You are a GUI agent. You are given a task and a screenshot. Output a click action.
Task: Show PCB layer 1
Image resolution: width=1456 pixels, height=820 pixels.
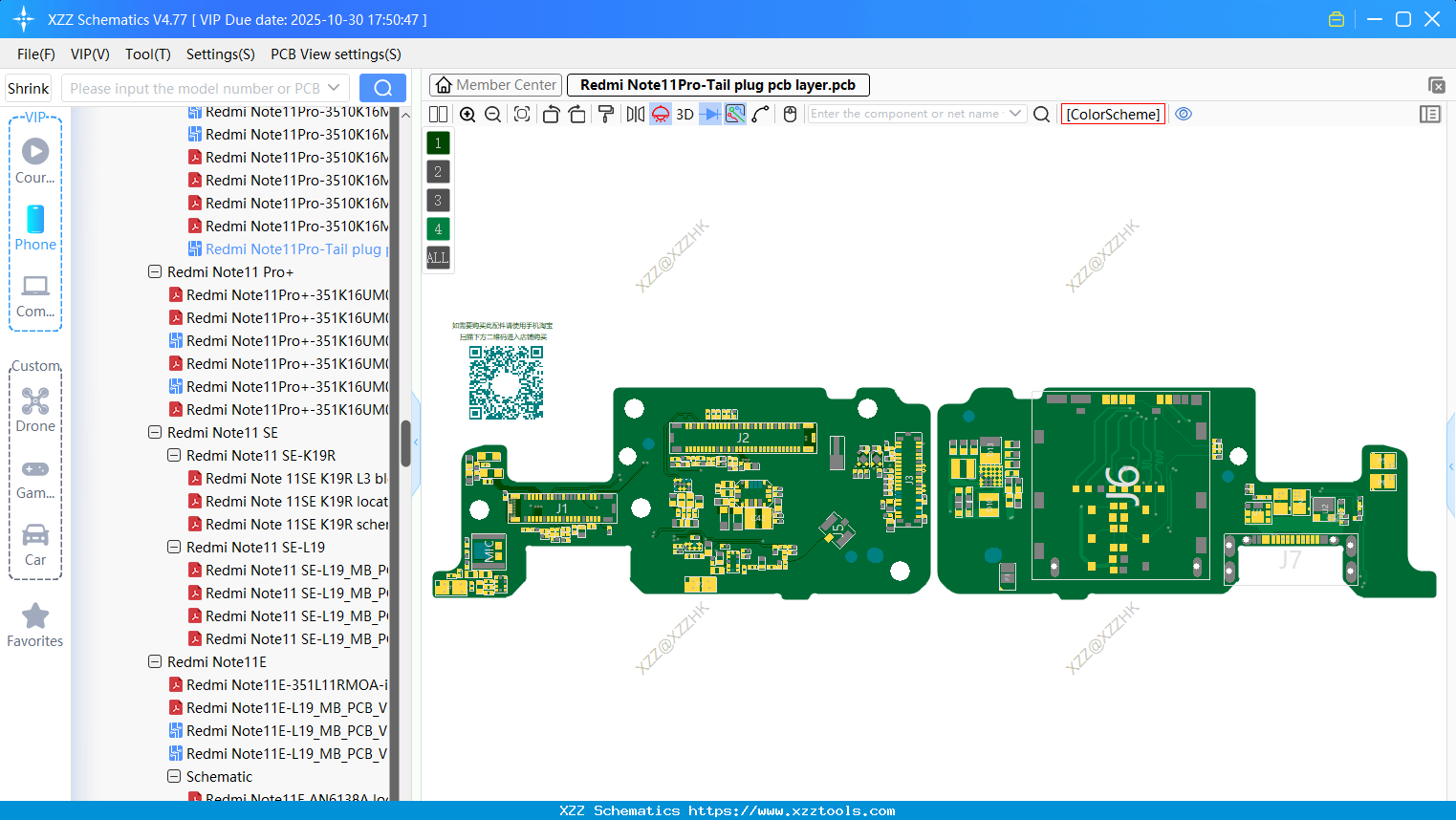tap(438, 143)
